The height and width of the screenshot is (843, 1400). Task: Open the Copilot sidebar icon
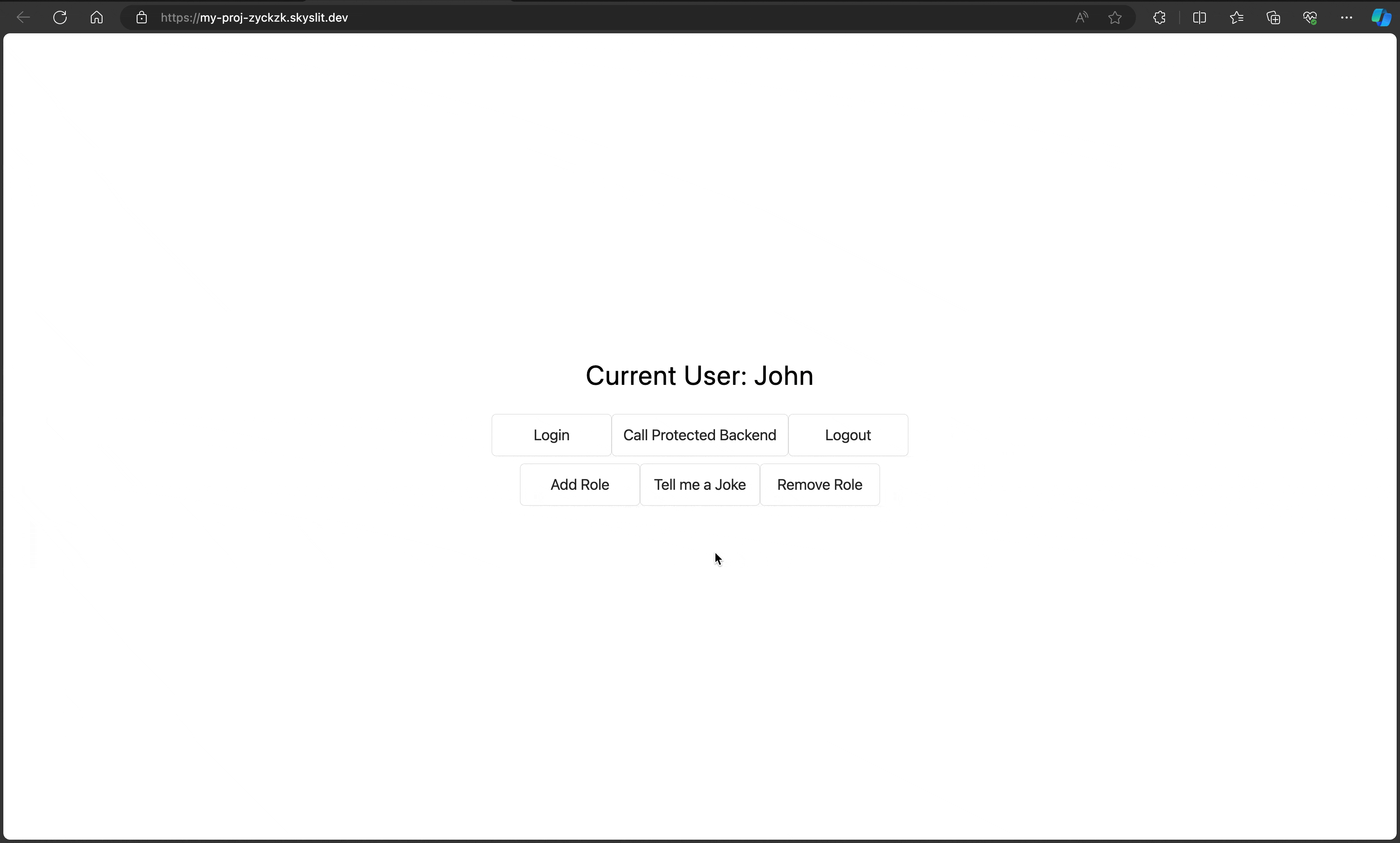pyautogui.click(x=1381, y=17)
